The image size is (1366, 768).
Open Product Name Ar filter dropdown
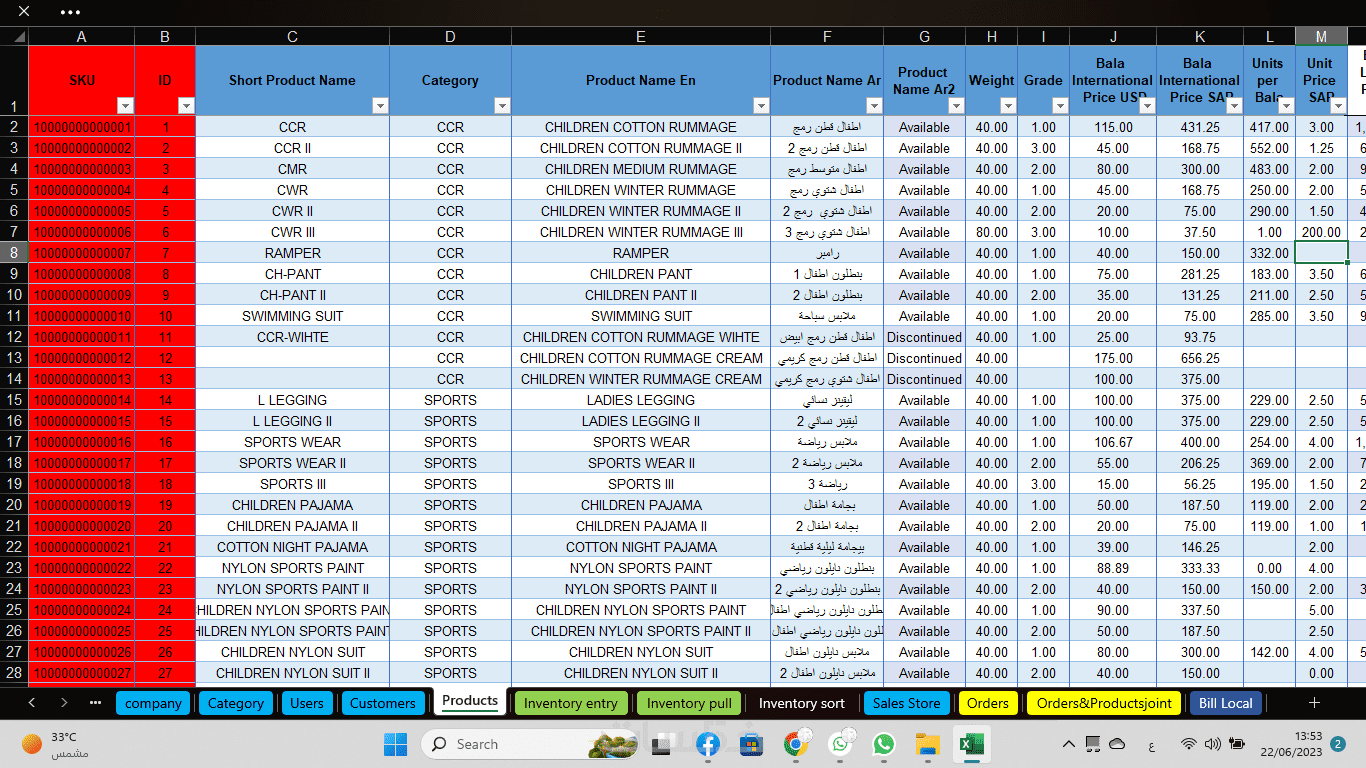[874, 106]
